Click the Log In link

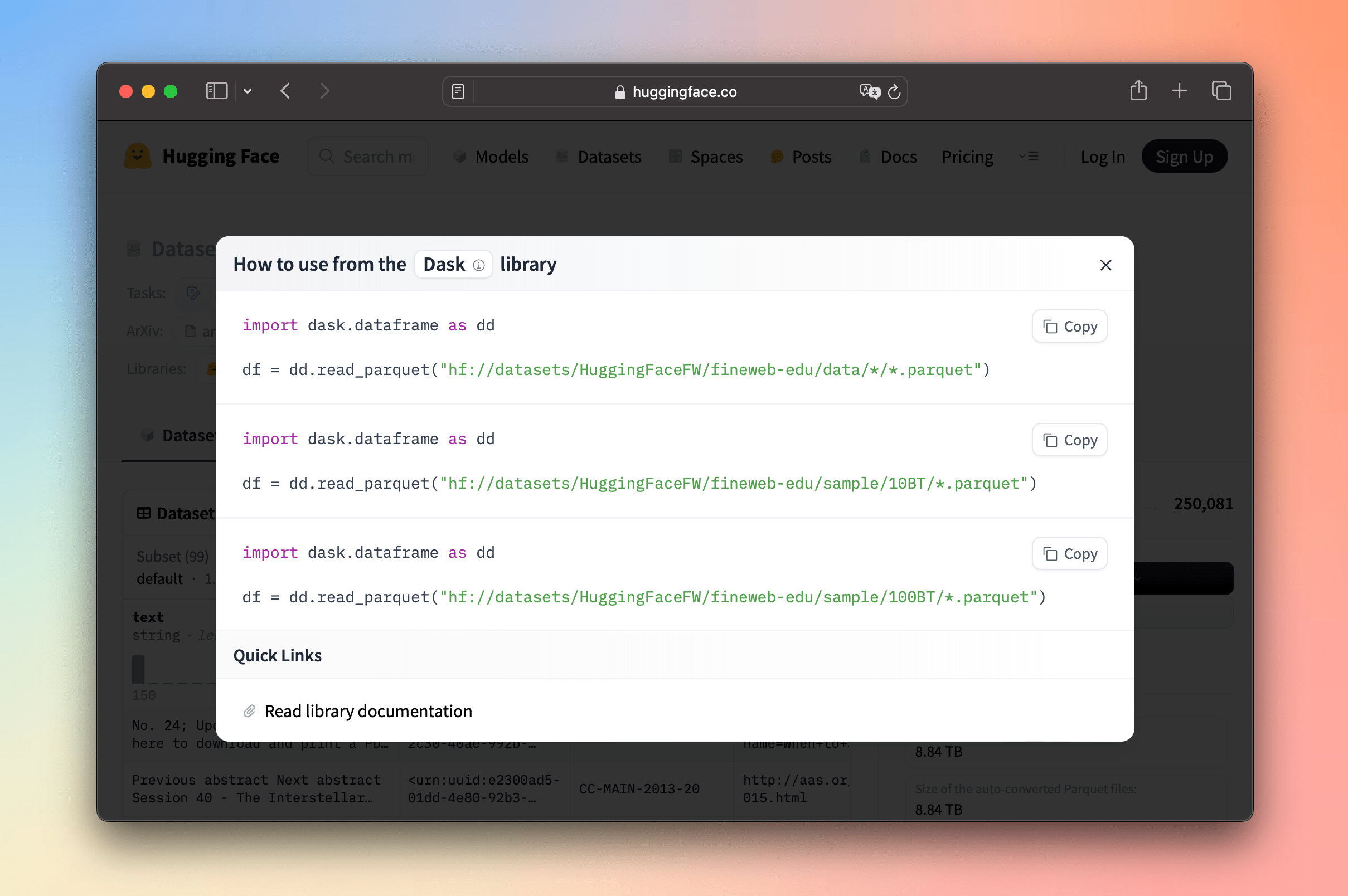click(x=1102, y=157)
